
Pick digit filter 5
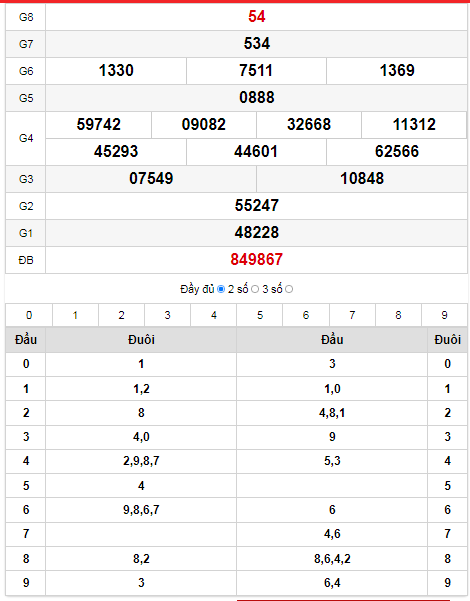[x=260, y=315]
